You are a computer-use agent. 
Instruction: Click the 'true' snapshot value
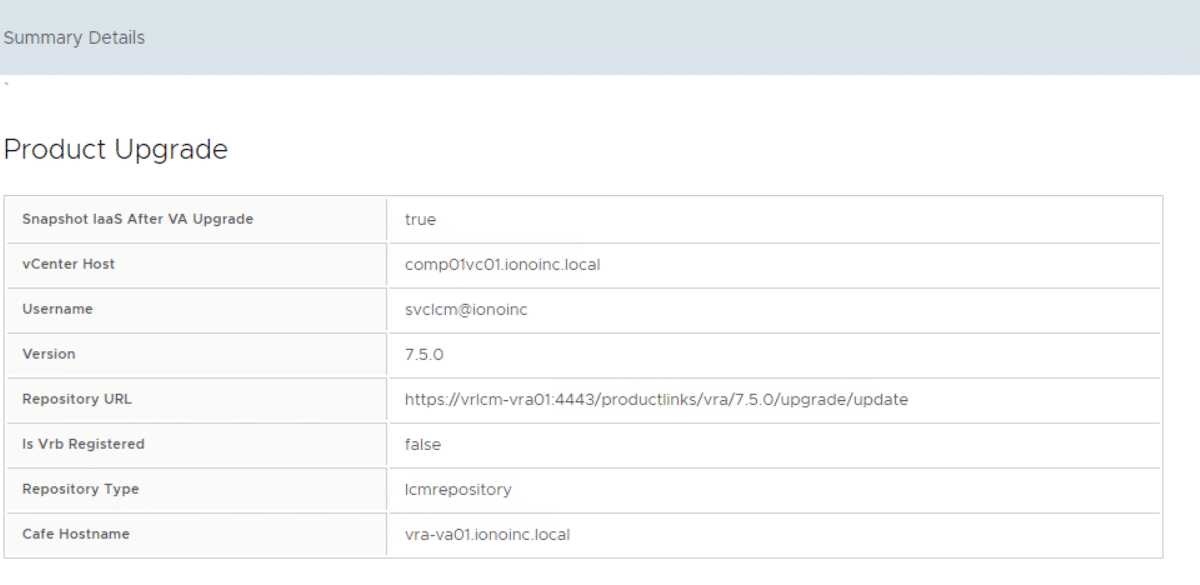point(420,219)
